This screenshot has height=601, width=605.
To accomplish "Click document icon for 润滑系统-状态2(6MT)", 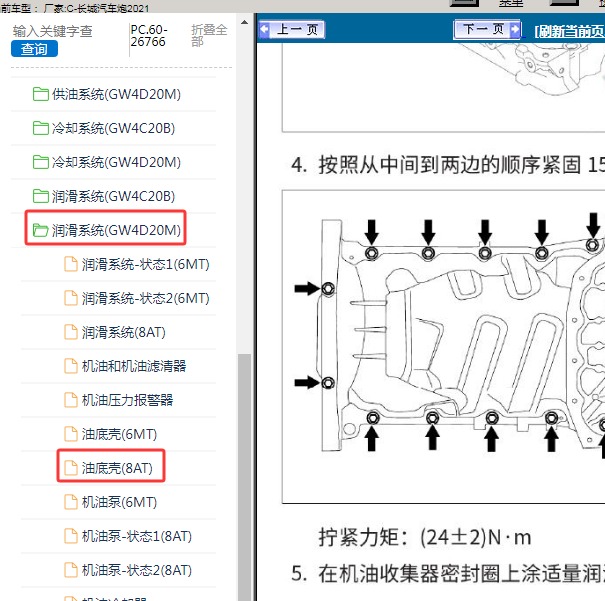I will [71, 298].
